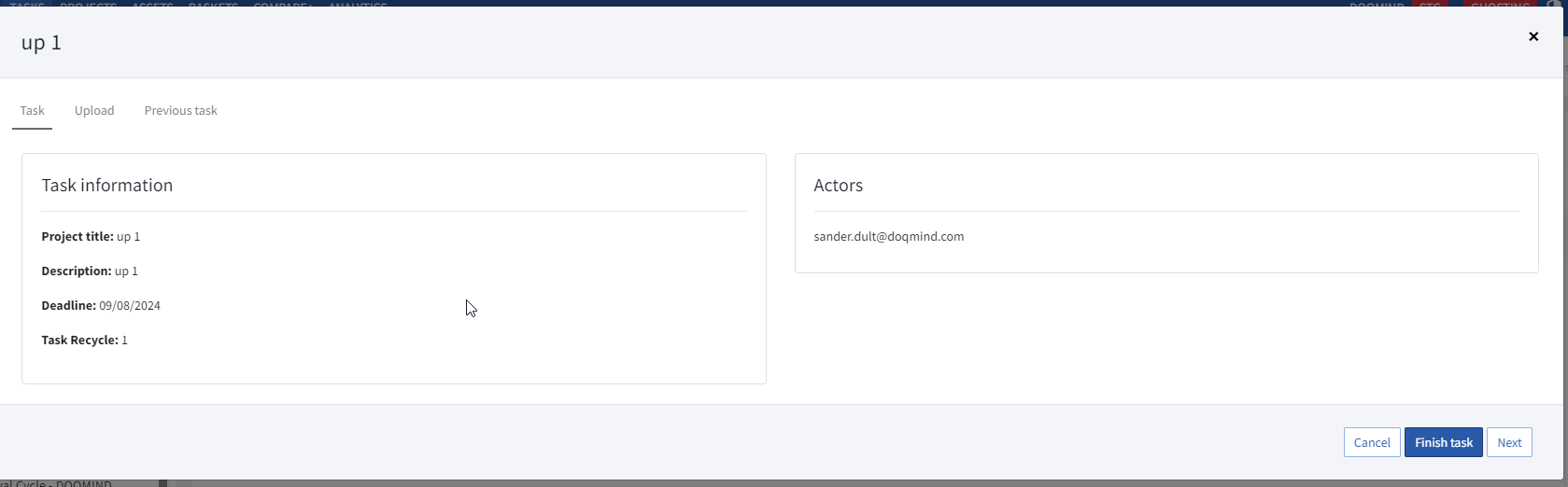The height and width of the screenshot is (487, 1568).
Task: Click the 'up 1' dialog title
Action: point(41,43)
